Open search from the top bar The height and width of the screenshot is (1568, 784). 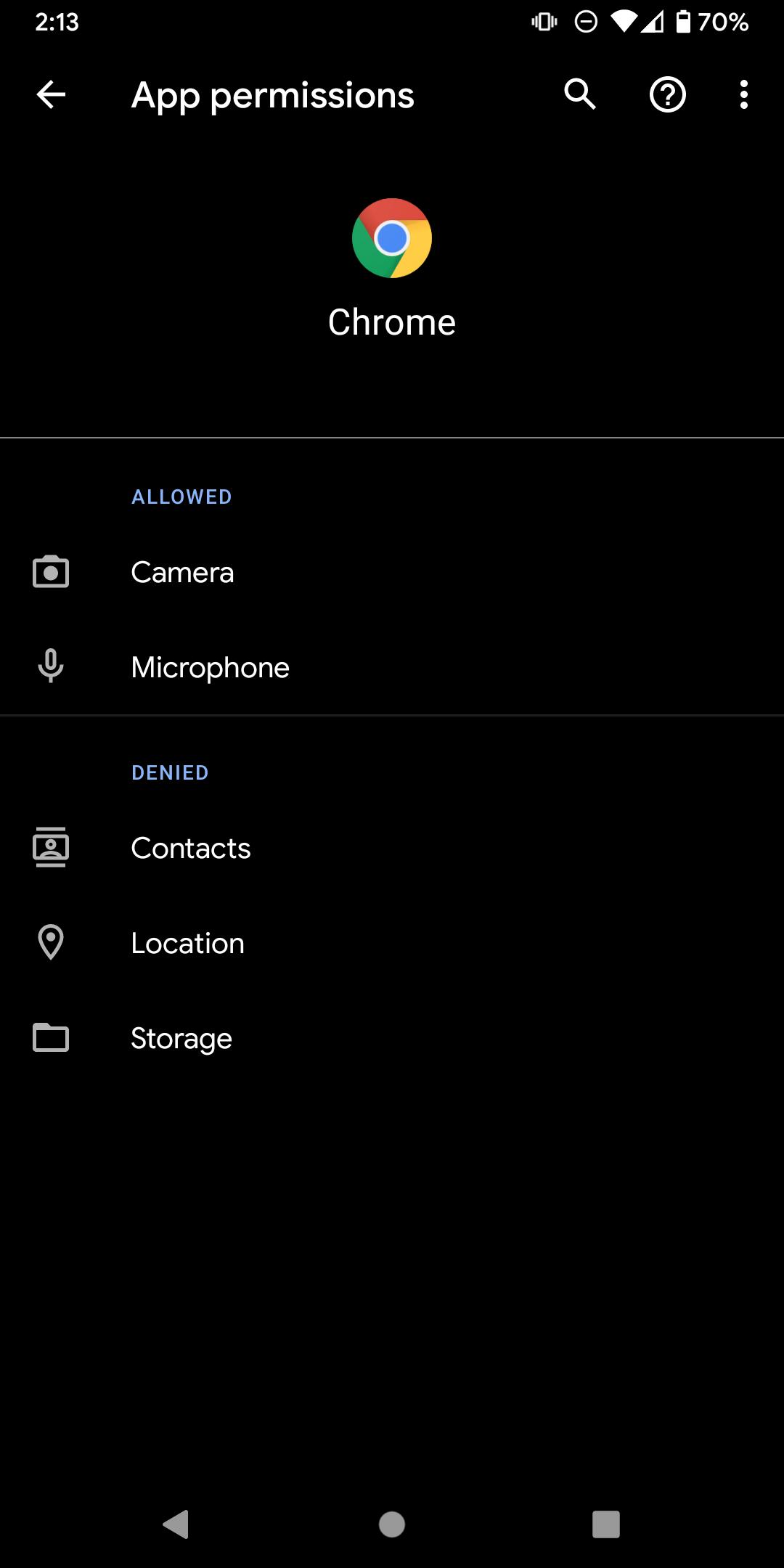[x=579, y=94]
